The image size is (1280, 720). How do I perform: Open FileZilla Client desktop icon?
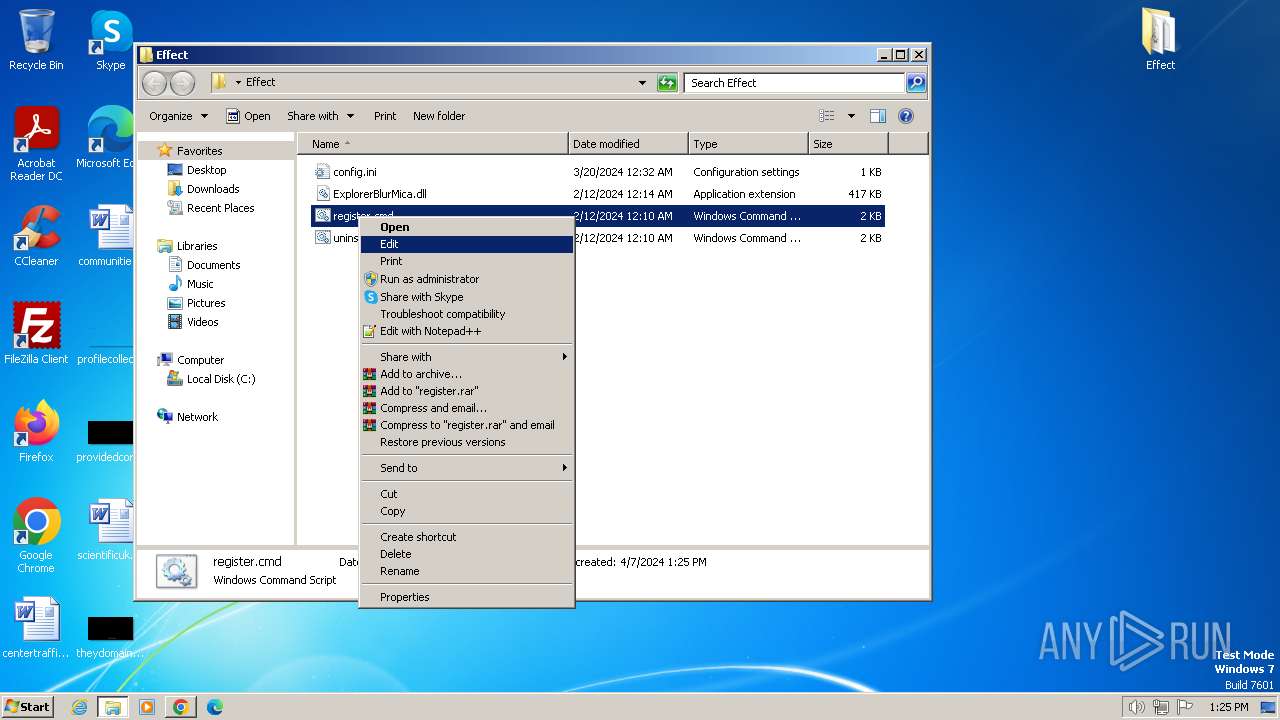[x=36, y=334]
